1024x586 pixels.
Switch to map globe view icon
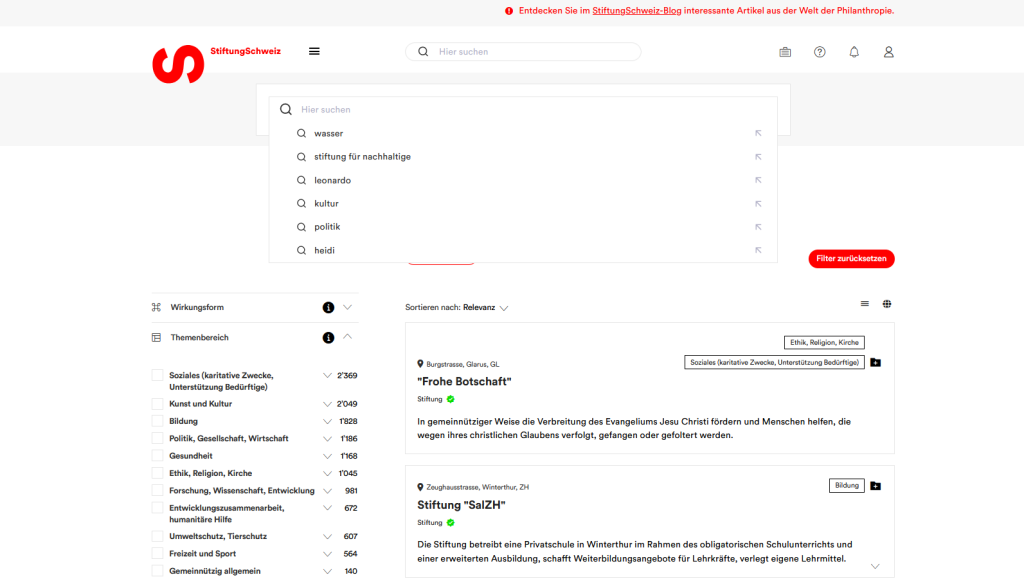(x=887, y=304)
